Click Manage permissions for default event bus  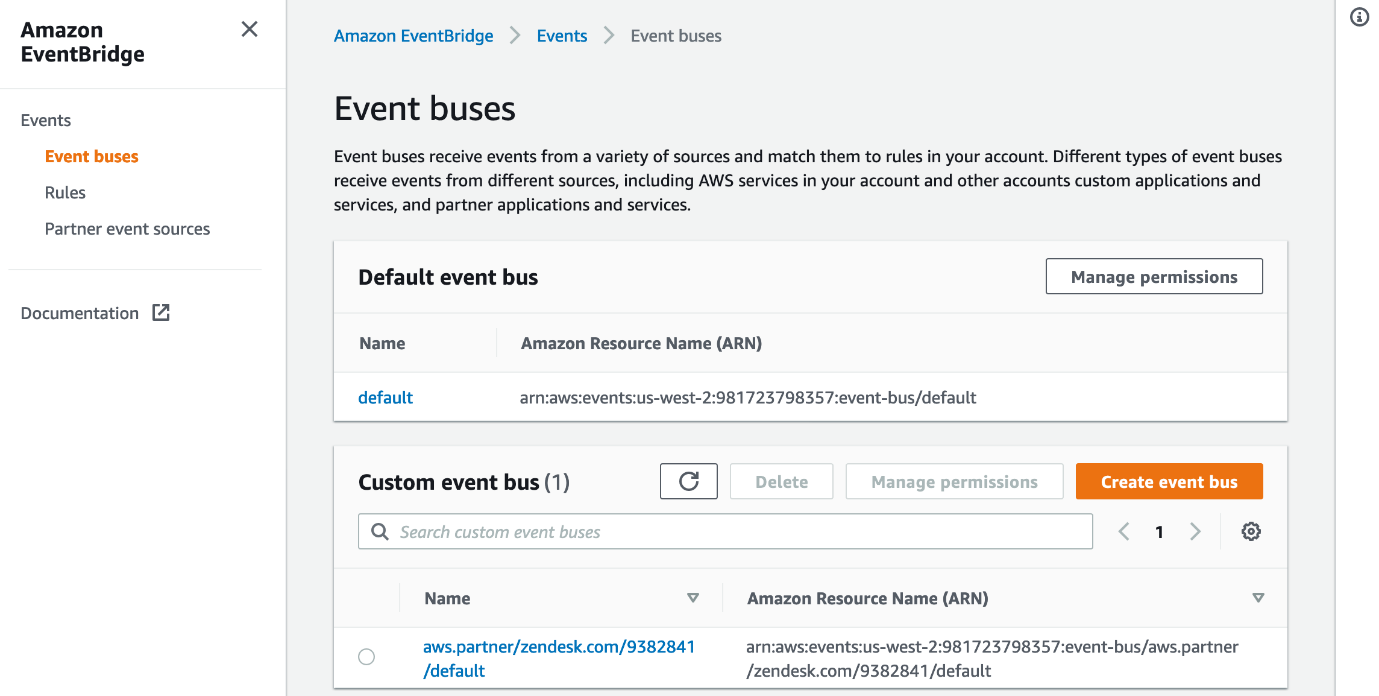[x=1153, y=277]
